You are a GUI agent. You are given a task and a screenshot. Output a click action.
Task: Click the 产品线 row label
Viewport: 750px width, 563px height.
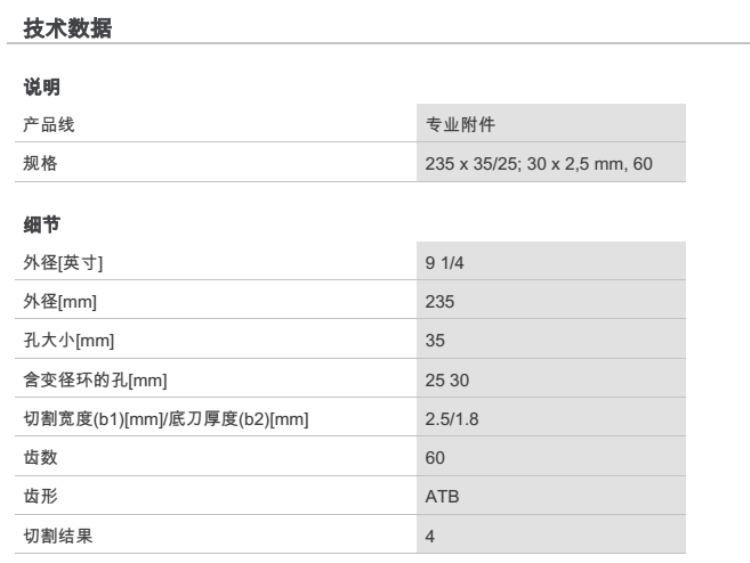pos(49,125)
